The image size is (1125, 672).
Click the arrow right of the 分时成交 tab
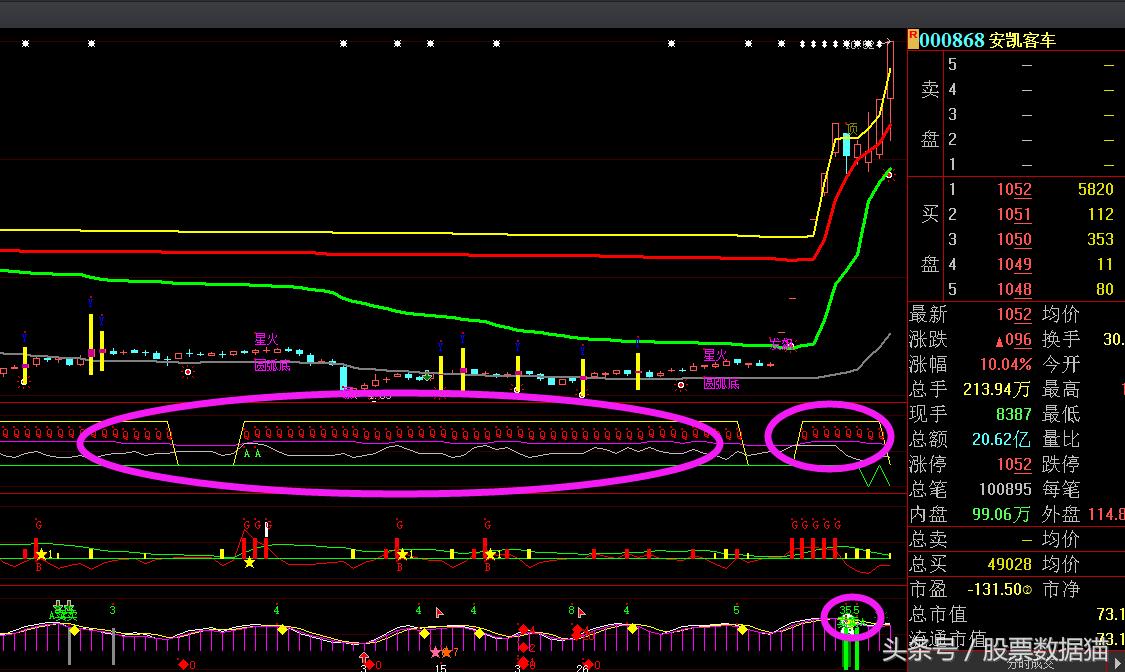click(1116, 664)
